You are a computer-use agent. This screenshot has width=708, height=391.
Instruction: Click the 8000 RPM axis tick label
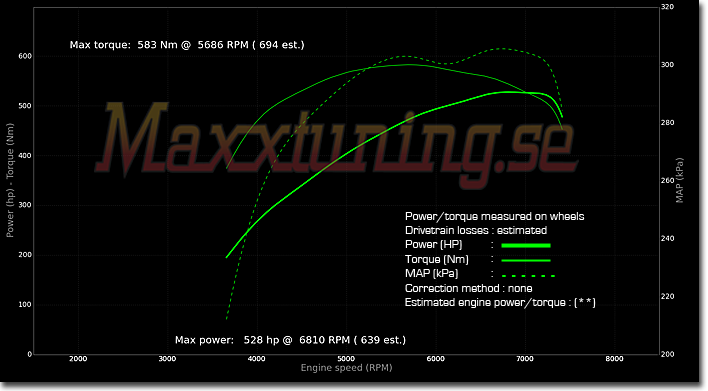(x=614, y=359)
